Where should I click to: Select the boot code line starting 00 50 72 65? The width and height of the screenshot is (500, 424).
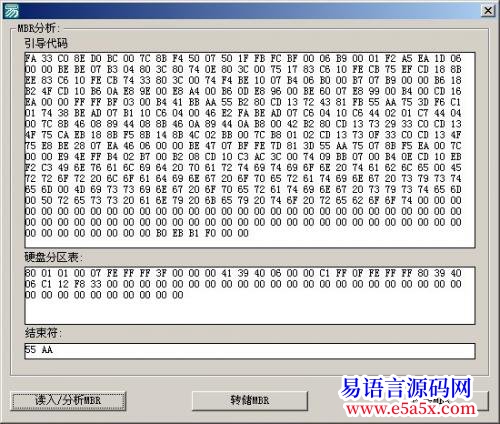point(243,200)
